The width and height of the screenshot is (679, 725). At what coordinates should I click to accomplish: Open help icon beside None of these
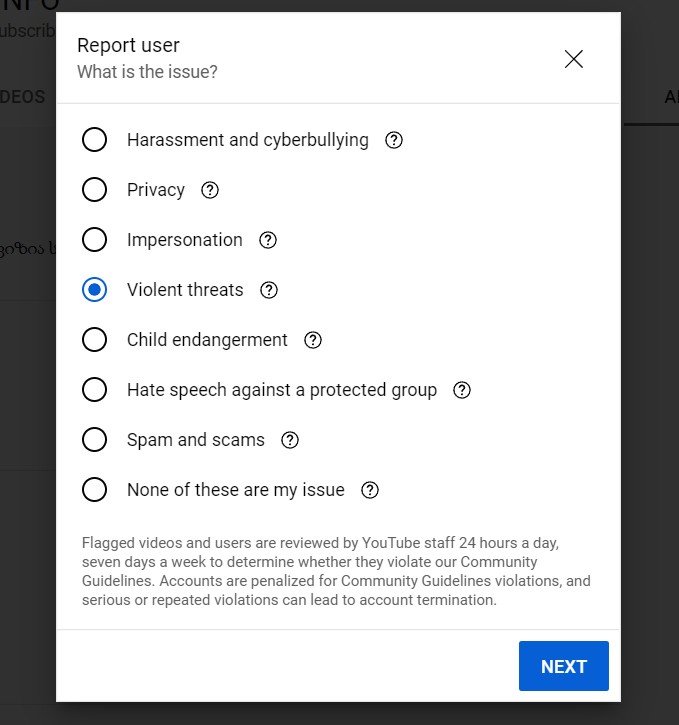pos(370,490)
